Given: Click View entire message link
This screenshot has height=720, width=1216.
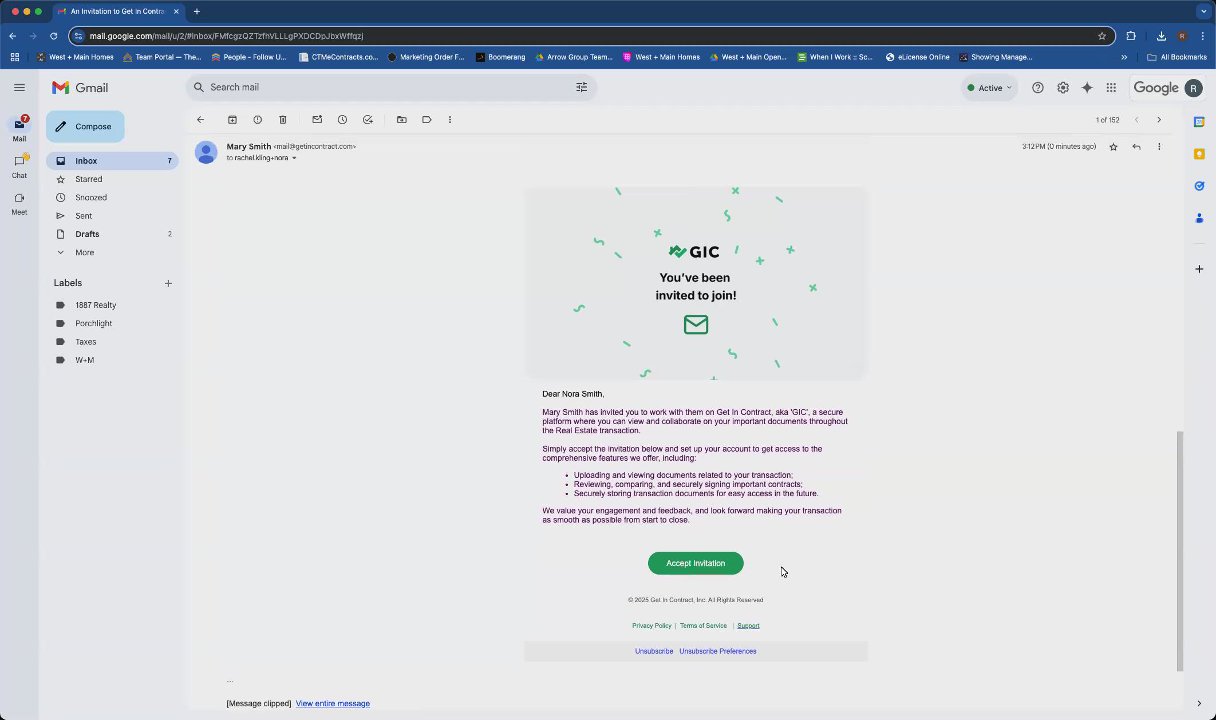Looking at the screenshot, I should click(x=333, y=704).
